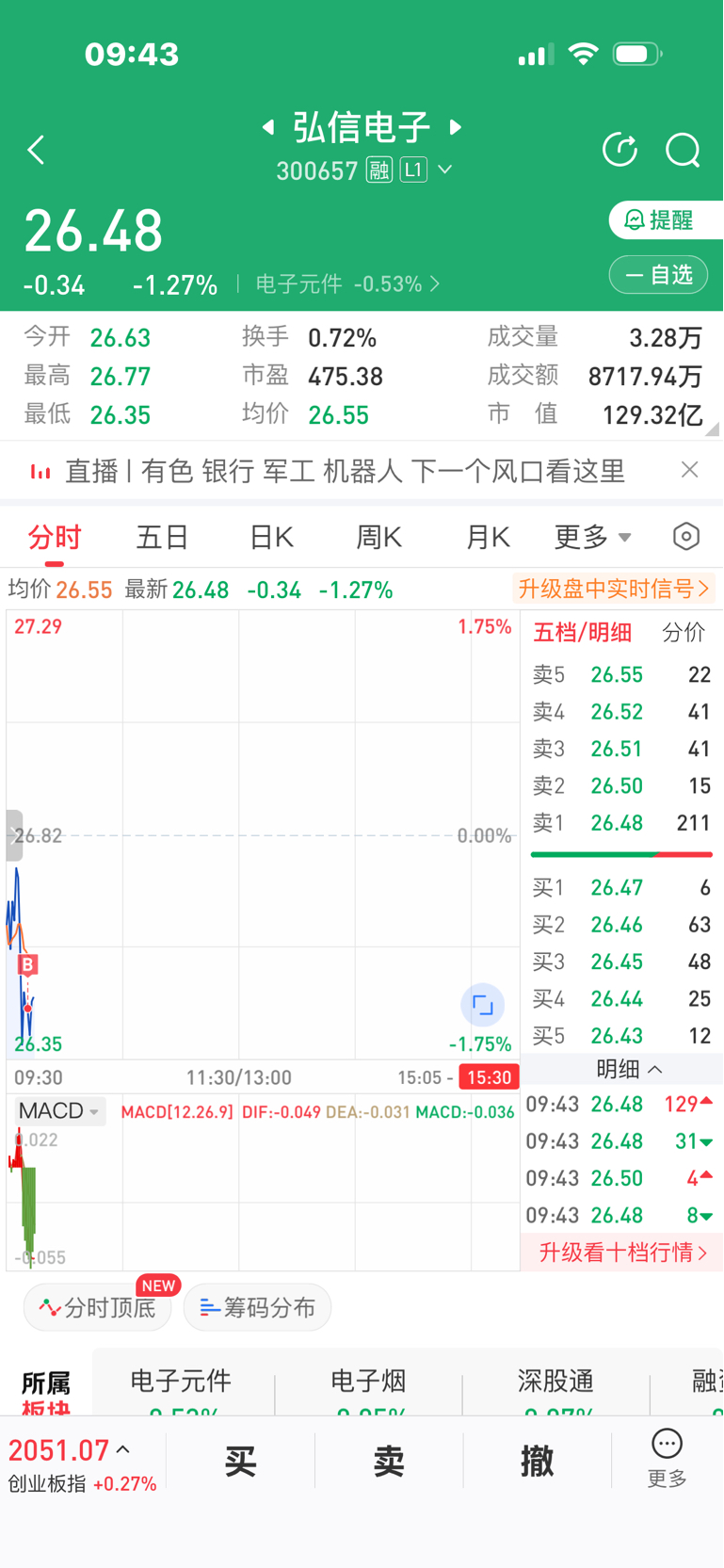Open side panel handle on chart
The height and width of the screenshot is (1568, 724).
(14, 835)
